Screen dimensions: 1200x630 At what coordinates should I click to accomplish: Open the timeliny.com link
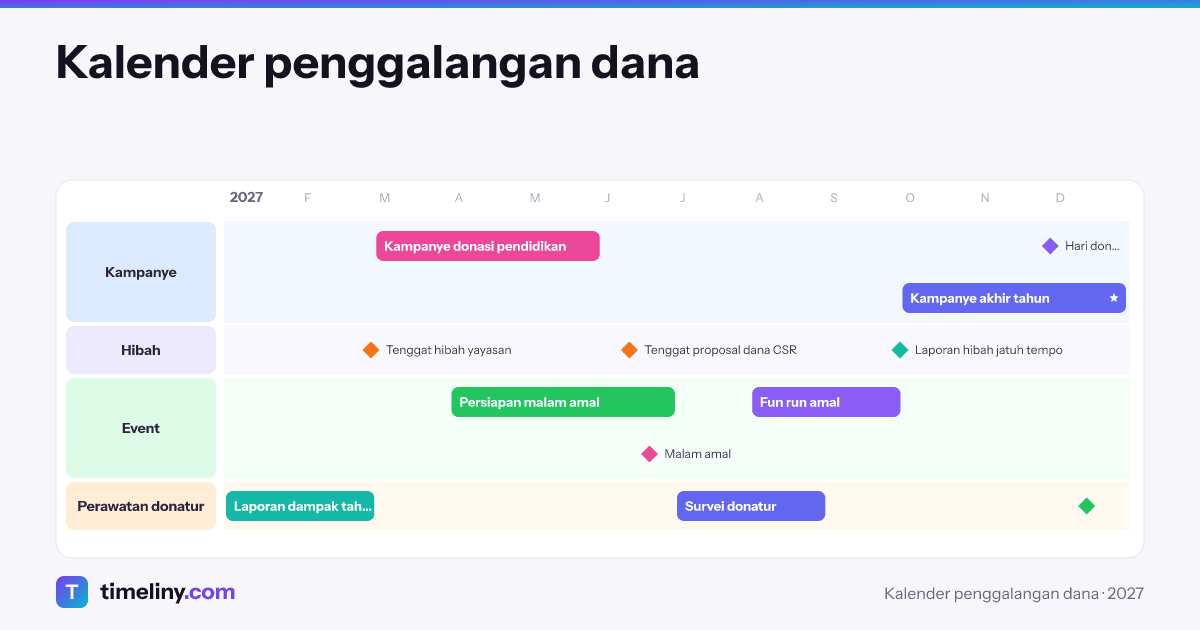coord(167,592)
